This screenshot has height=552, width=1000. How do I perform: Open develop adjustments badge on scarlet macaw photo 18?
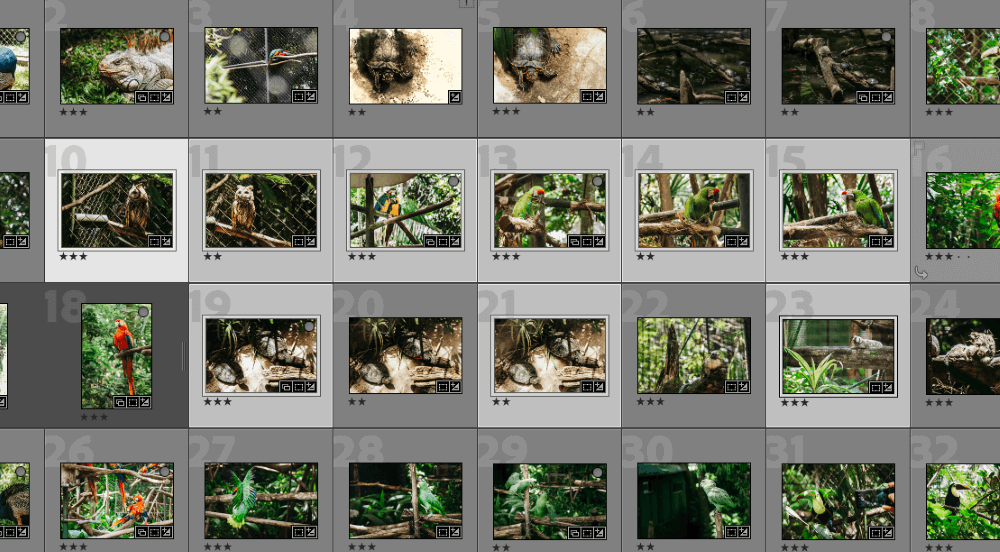coord(145,402)
